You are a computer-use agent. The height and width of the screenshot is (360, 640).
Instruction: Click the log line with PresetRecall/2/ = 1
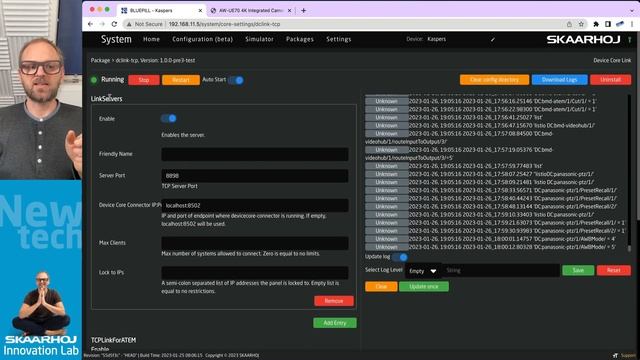pyautogui.click(x=496, y=231)
